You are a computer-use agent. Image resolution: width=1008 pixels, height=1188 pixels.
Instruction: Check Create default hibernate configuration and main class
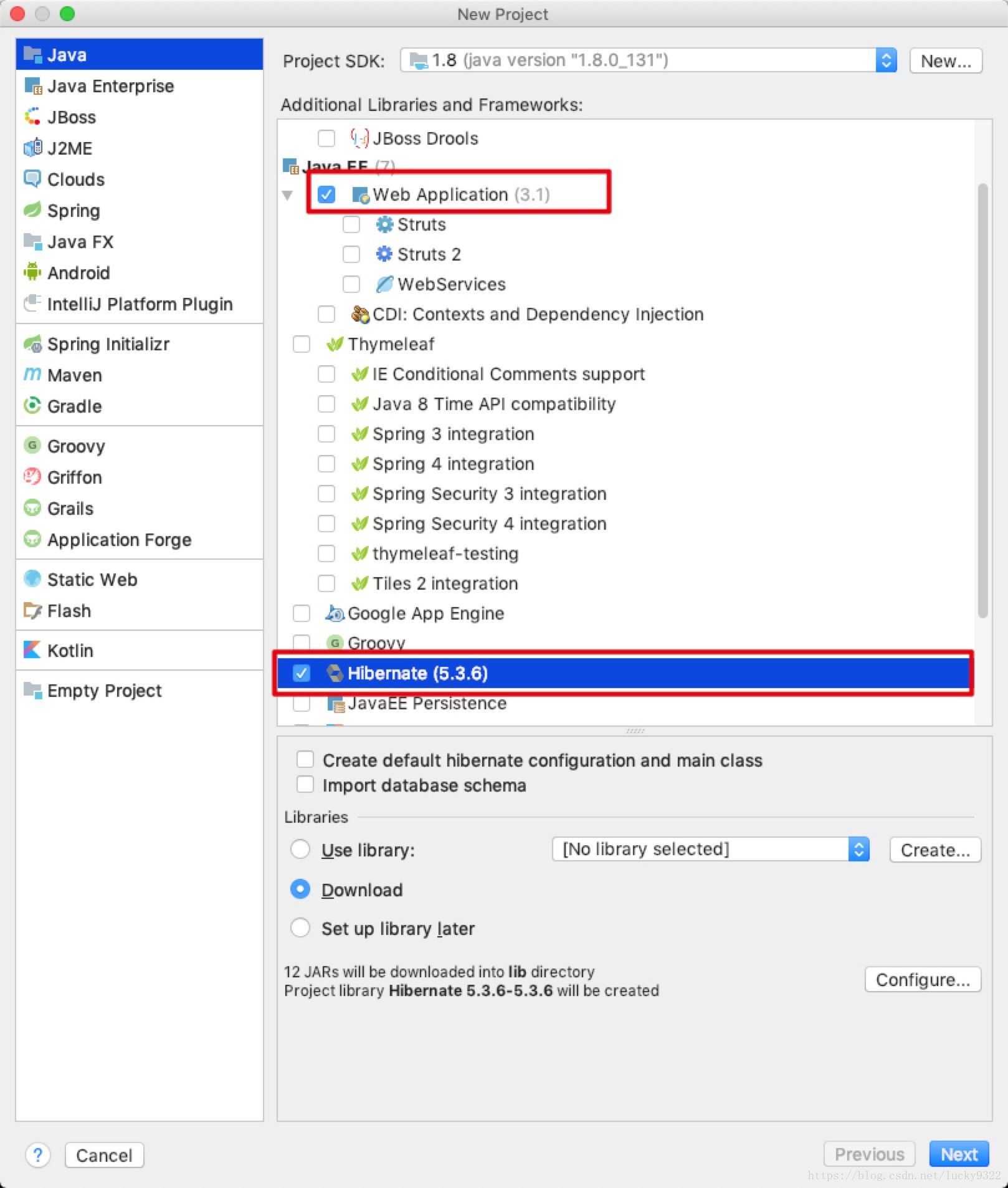click(305, 760)
